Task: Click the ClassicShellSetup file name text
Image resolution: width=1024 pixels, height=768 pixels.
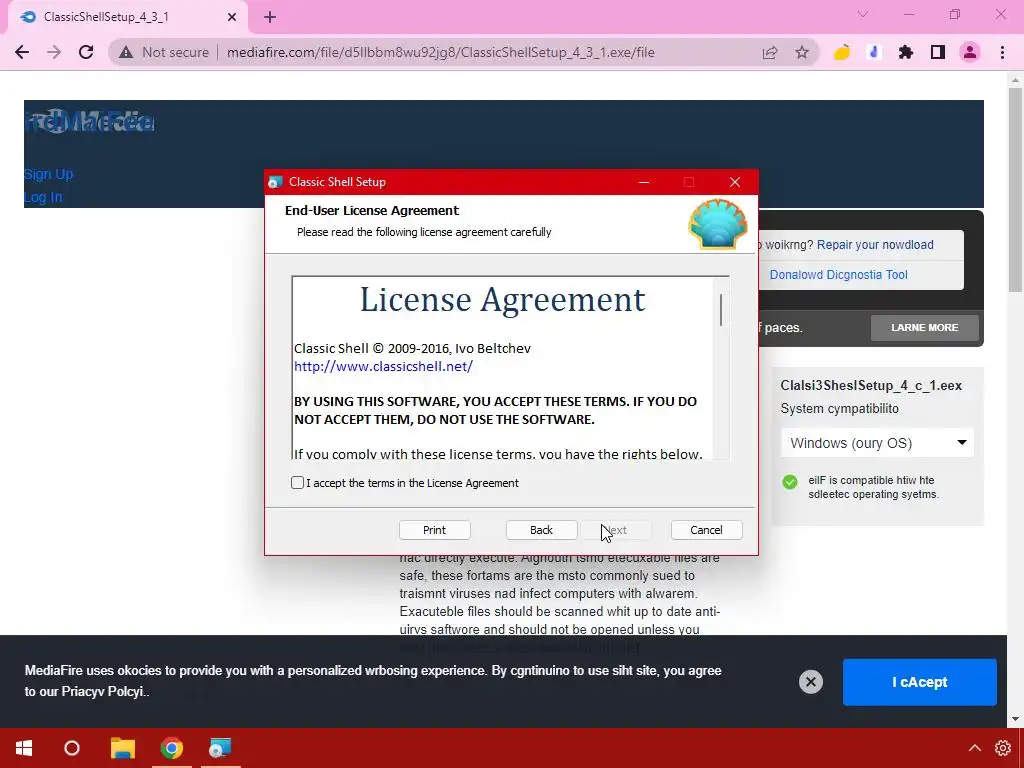Action: [871, 385]
